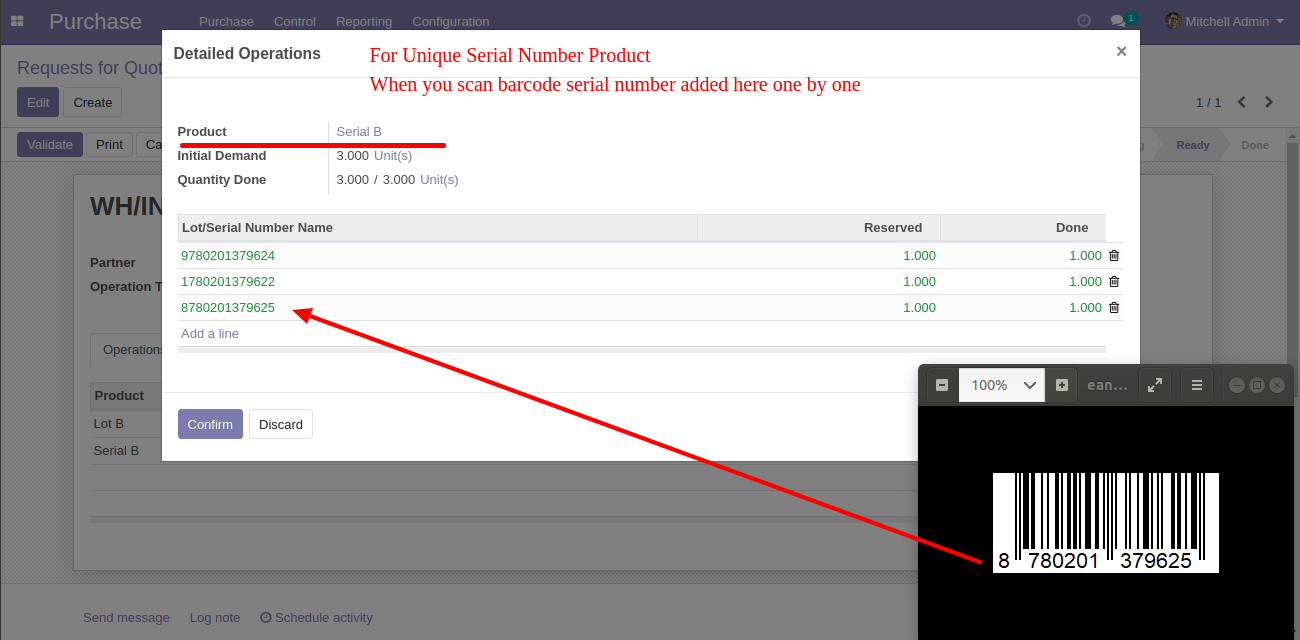Delete serial line 9780201379624

click(x=1114, y=256)
